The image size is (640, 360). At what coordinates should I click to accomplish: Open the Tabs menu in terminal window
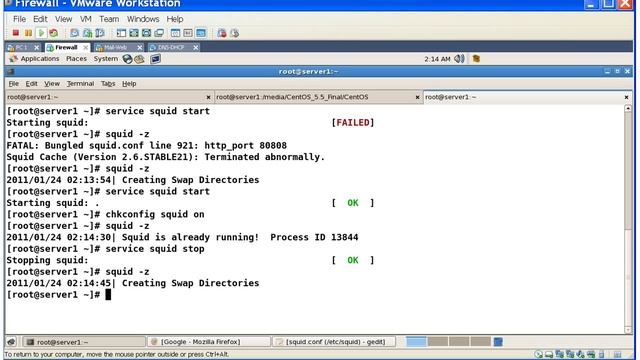click(108, 84)
